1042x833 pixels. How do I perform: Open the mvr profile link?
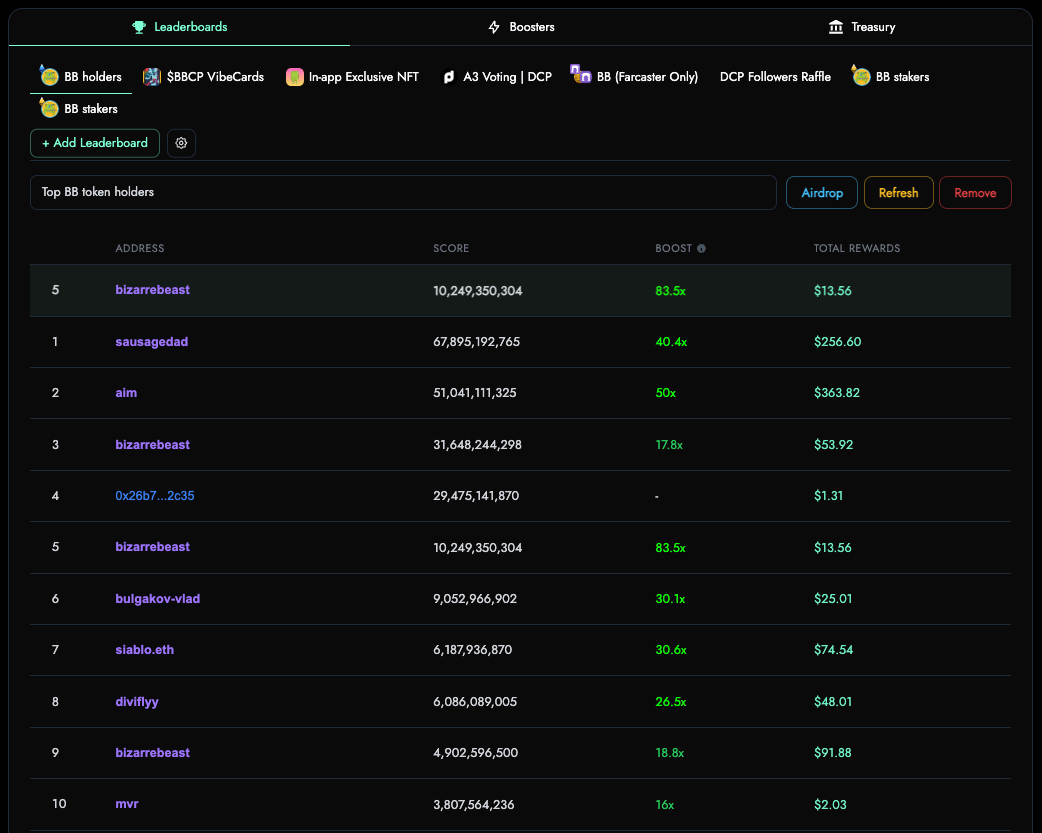[127, 804]
